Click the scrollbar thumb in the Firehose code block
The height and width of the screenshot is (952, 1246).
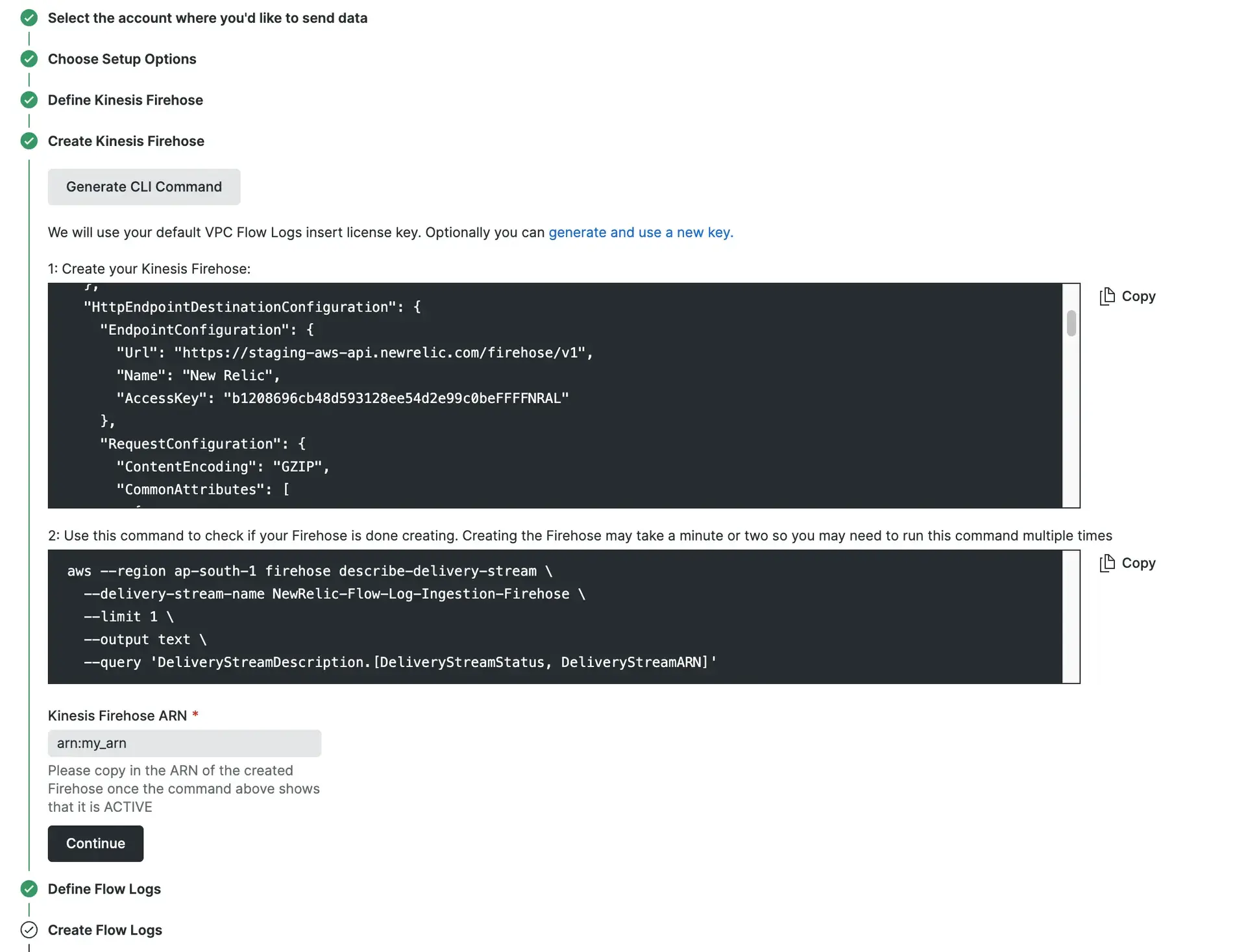(1071, 323)
